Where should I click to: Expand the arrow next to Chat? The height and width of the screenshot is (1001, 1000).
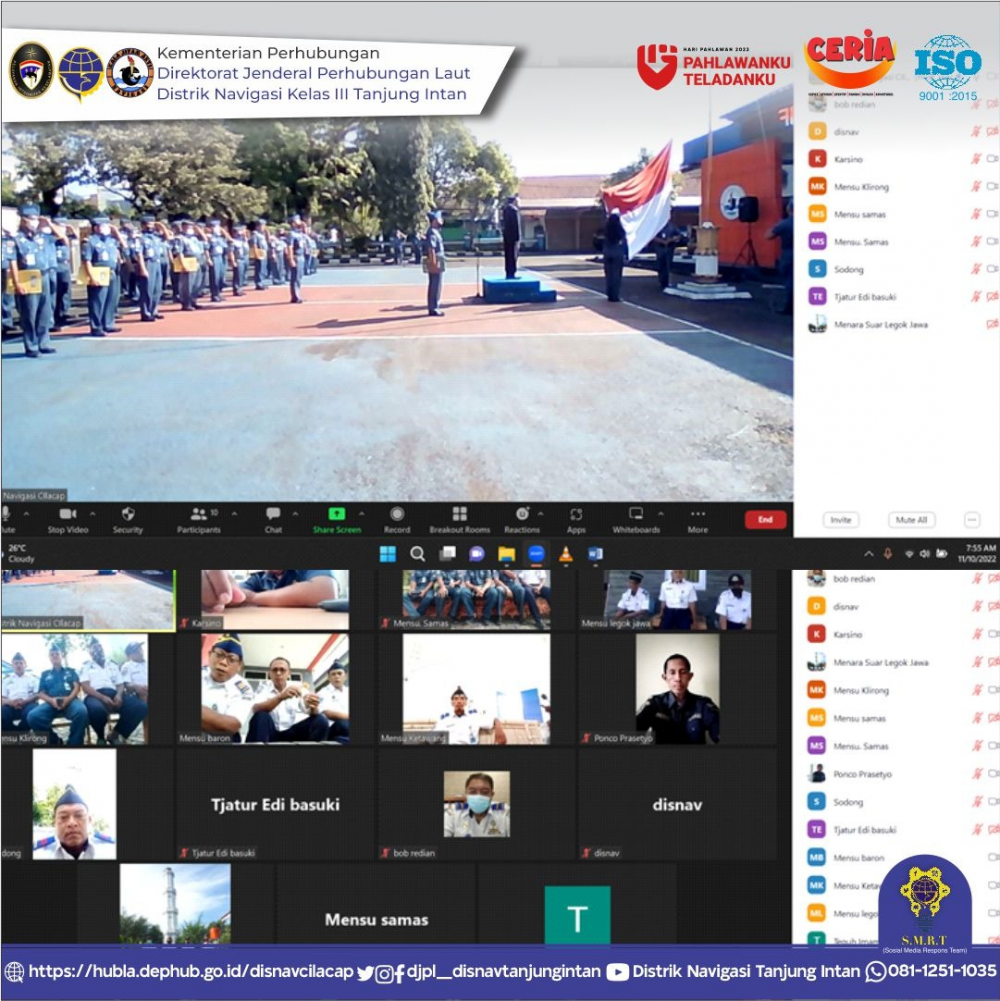point(295,513)
